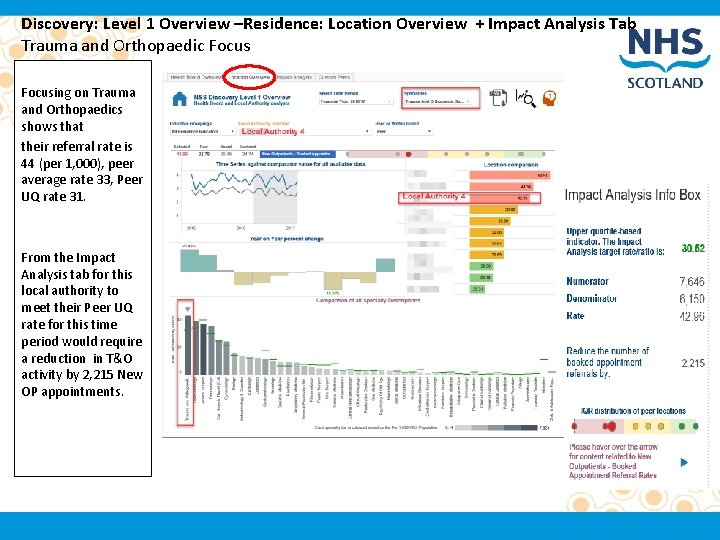Click the document export icon
The height and width of the screenshot is (540, 720).
(498, 98)
